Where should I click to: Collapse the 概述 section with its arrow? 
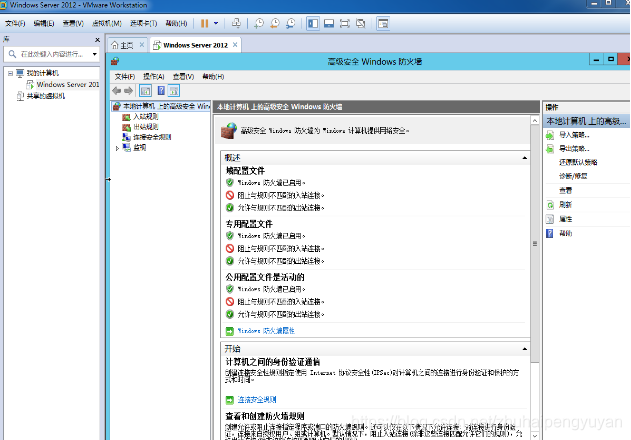[524, 158]
